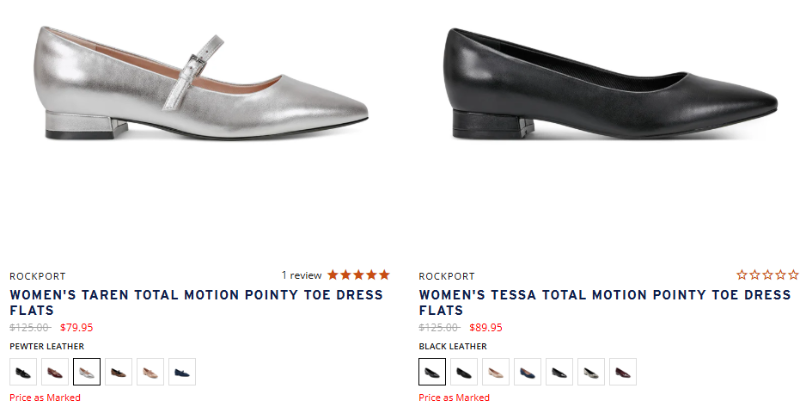Screen dimensions: 800x407
Task: Select the black color swatch for Taren
Action: pos(23,372)
